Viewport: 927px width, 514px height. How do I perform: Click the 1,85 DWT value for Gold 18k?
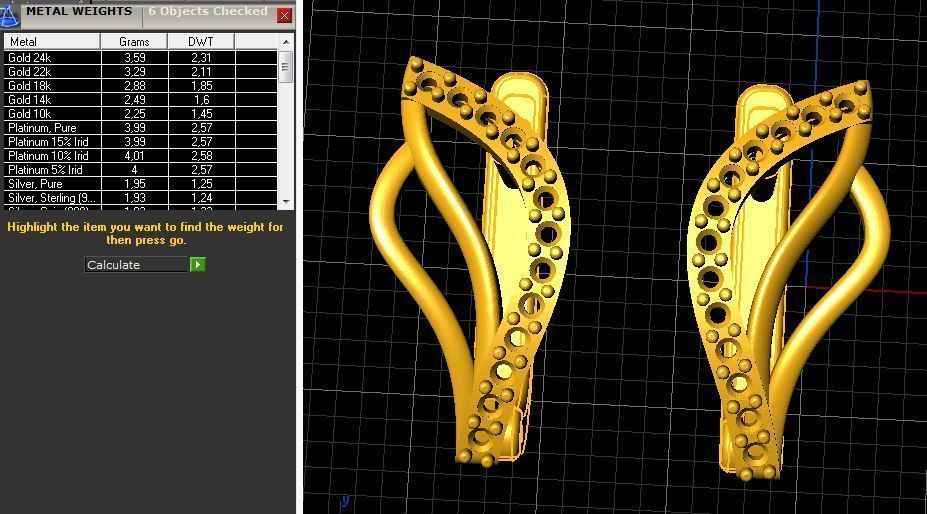(x=202, y=86)
